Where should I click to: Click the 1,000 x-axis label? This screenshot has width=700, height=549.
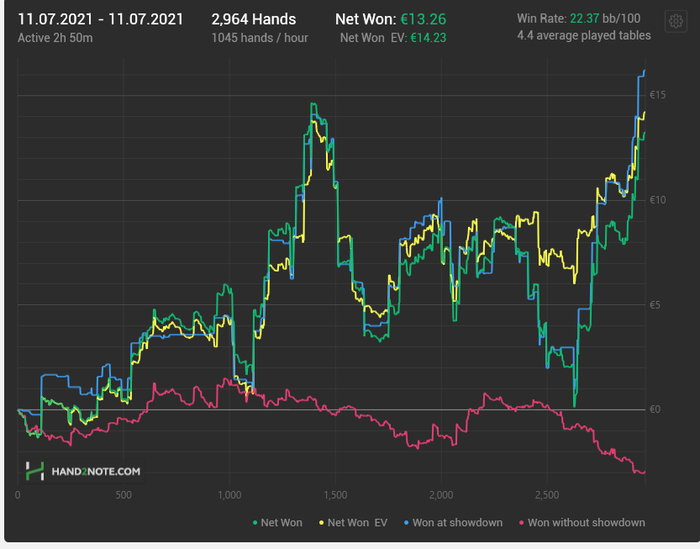(x=229, y=495)
